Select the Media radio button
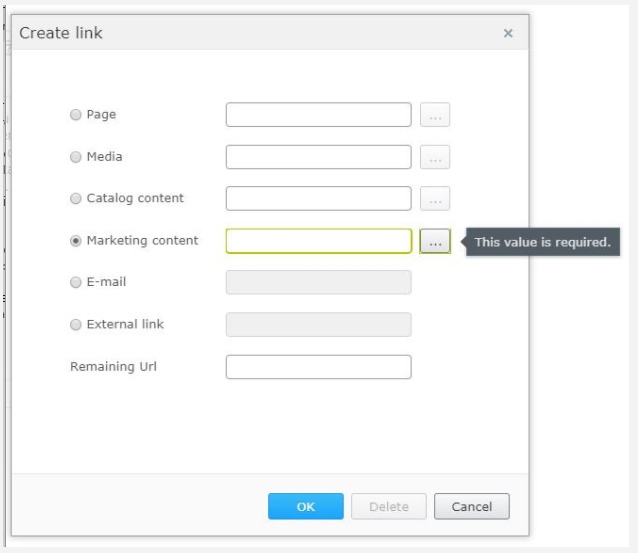638x553 pixels. (76, 157)
